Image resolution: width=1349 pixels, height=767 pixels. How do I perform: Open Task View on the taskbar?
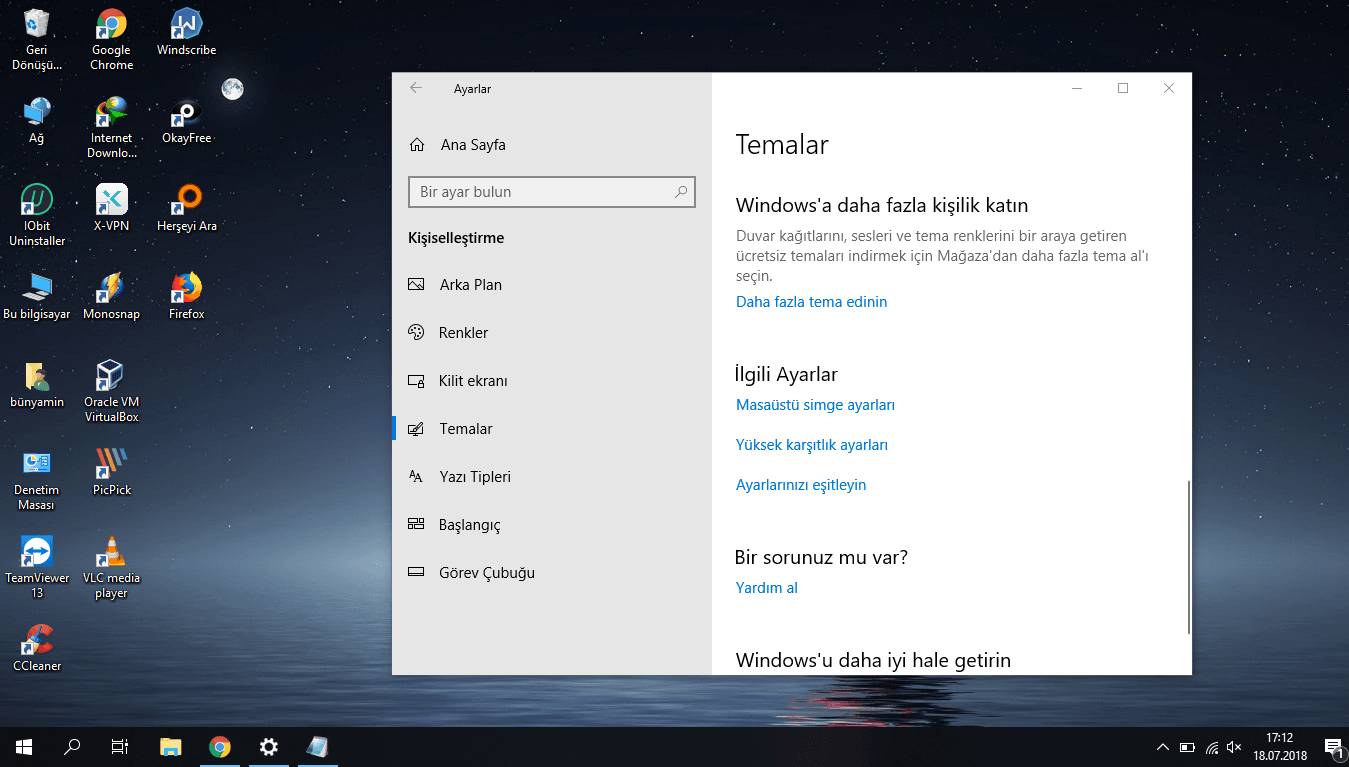[120, 746]
